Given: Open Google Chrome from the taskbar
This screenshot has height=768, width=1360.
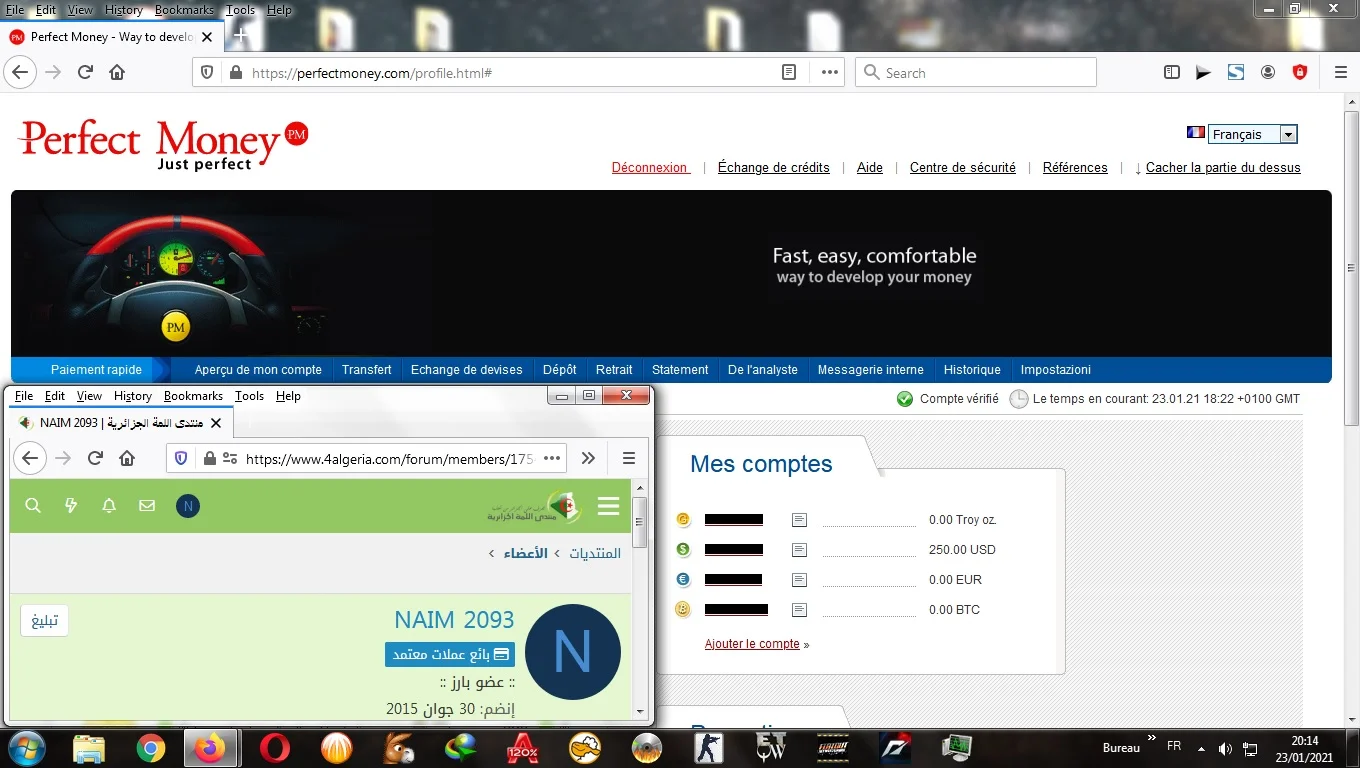Looking at the screenshot, I should pos(151,748).
